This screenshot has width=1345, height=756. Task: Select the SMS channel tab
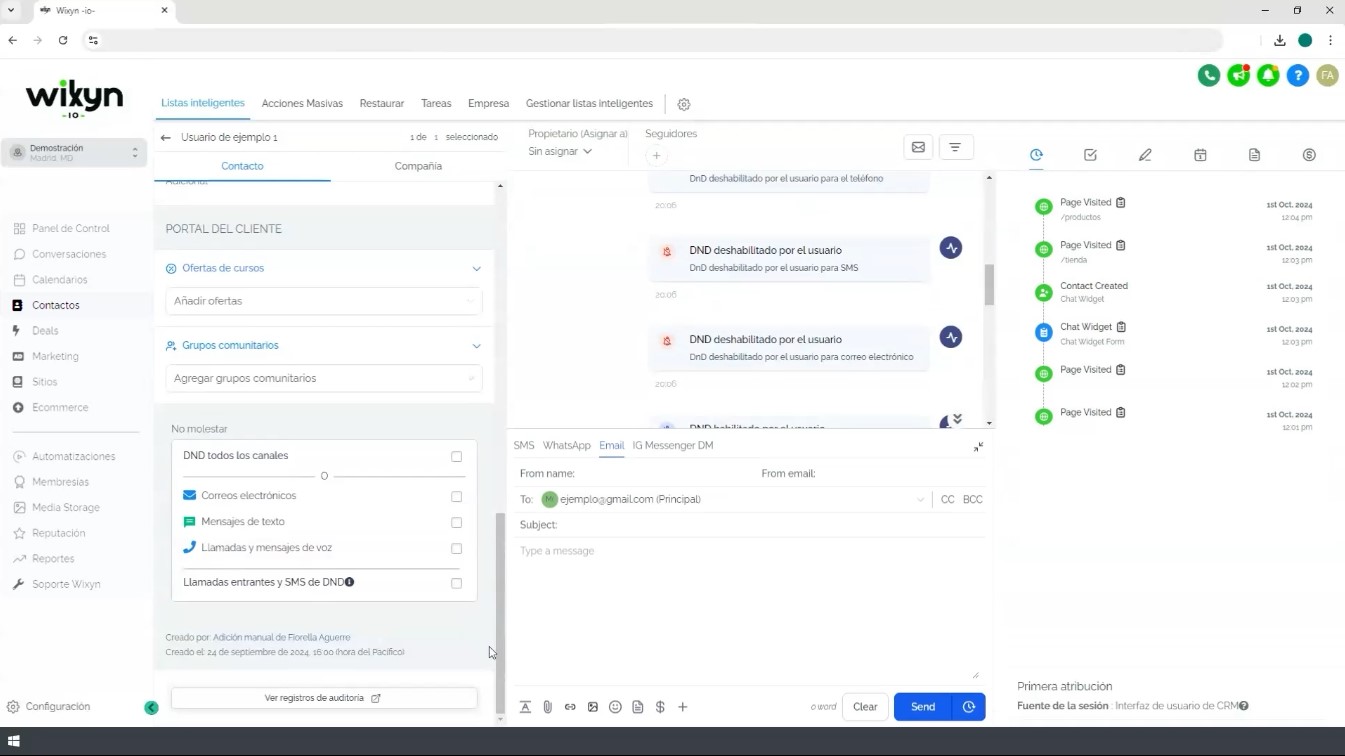[524, 446]
